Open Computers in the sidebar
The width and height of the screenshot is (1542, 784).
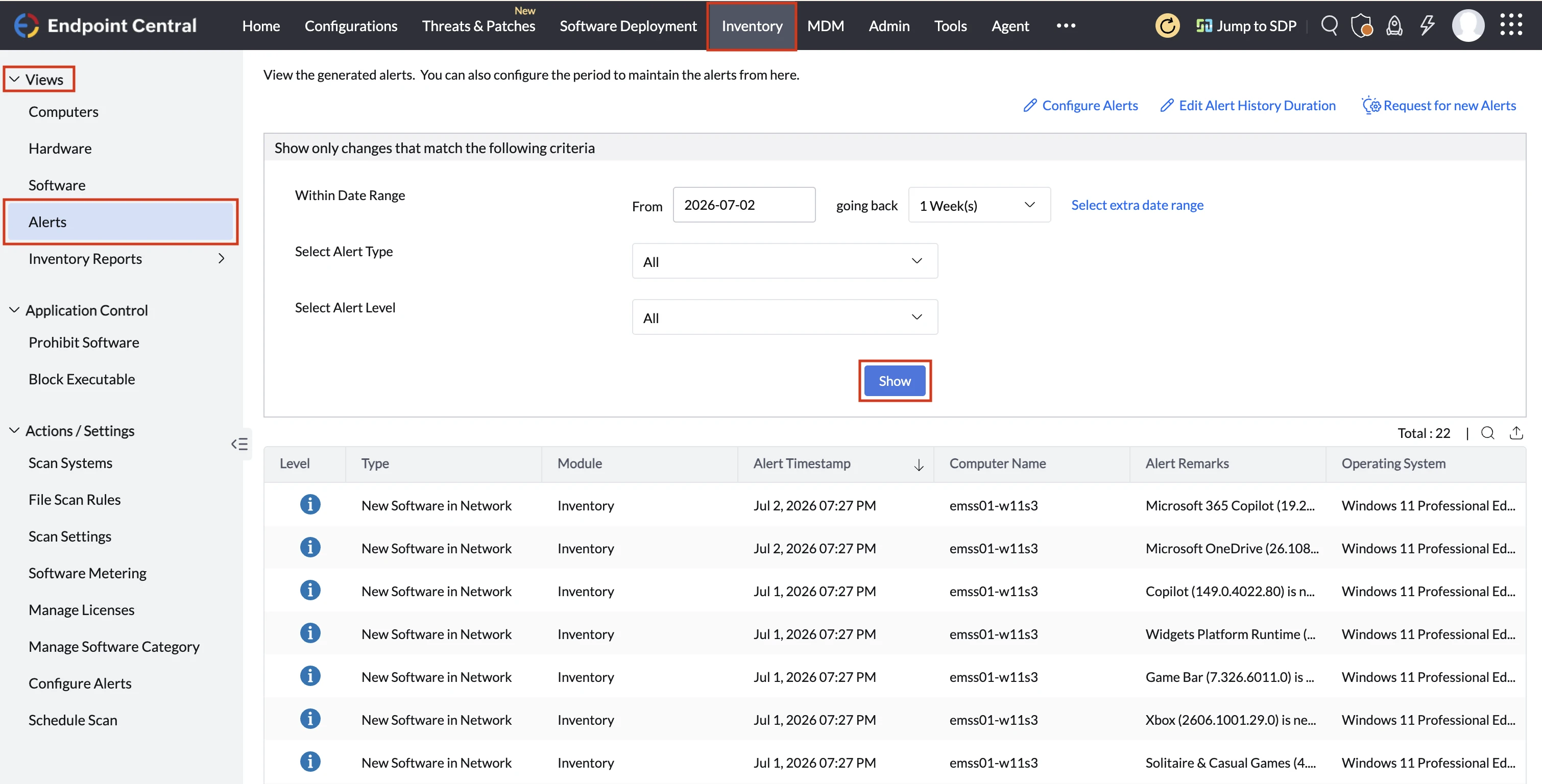click(x=63, y=111)
